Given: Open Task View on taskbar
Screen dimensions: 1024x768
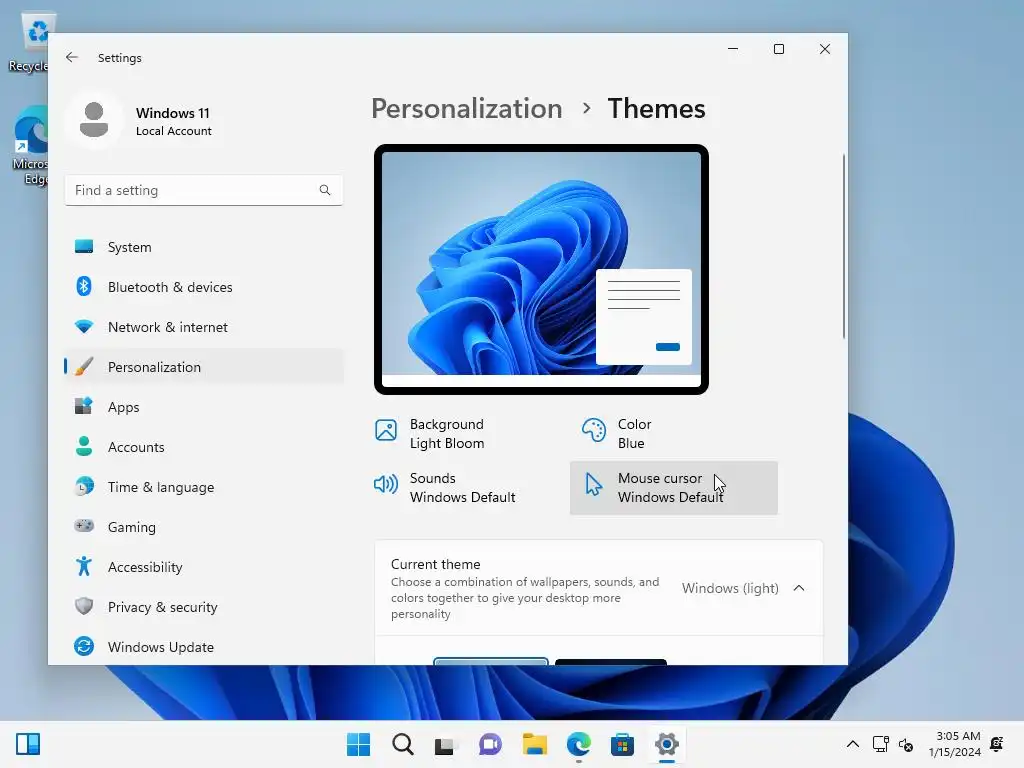Looking at the screenshot, I should (x=445, y=744).
